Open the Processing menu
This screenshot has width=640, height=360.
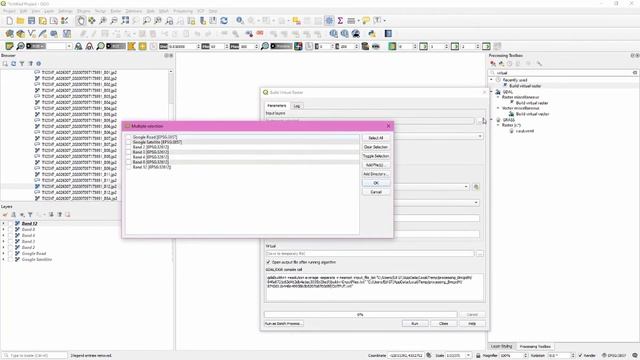[x=183, y=11]
